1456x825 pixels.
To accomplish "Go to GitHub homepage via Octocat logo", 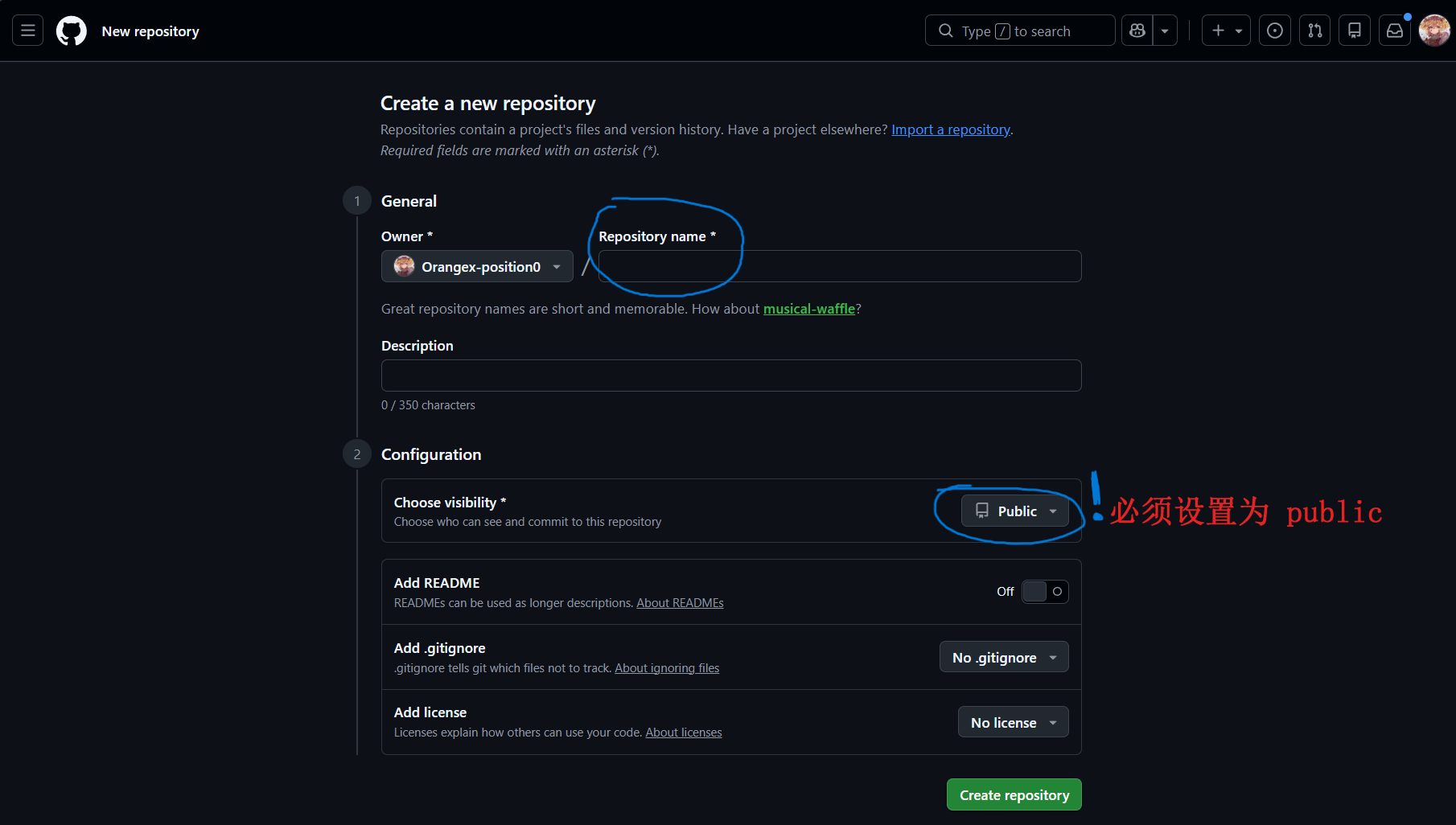I will click(x=72, y=31).
